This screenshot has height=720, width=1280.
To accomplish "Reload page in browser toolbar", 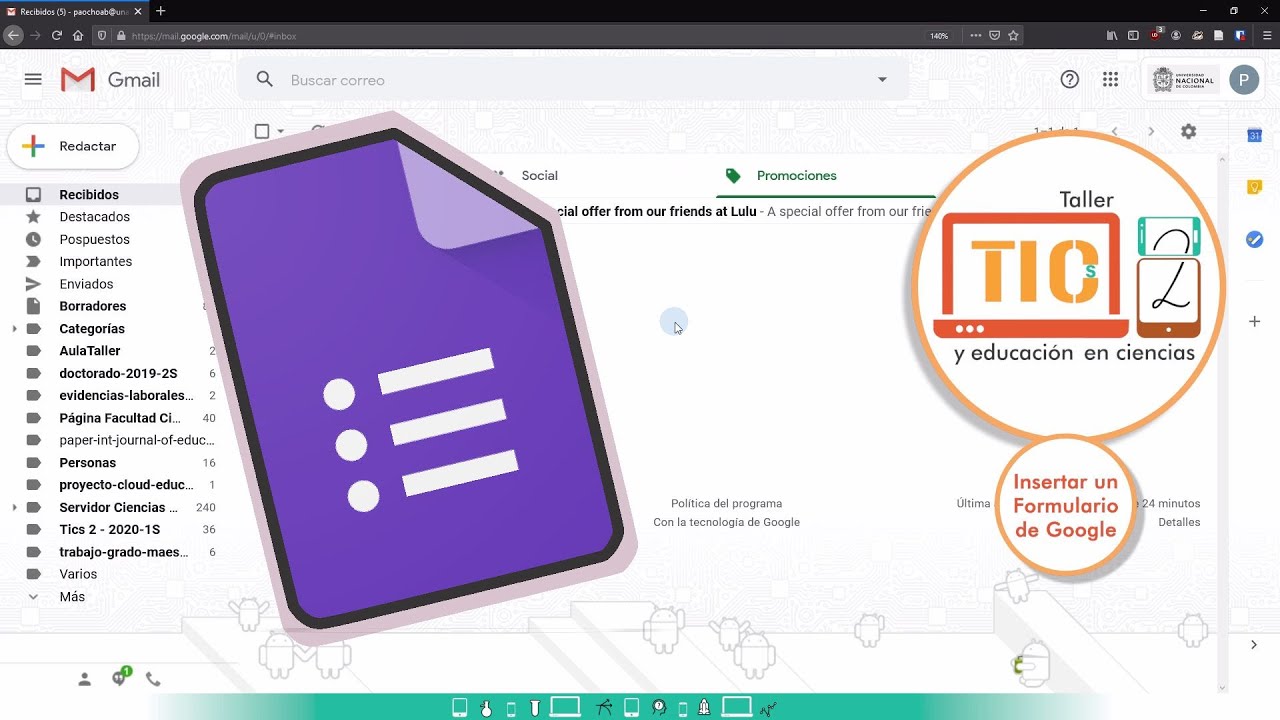I will tap(57, 35).
